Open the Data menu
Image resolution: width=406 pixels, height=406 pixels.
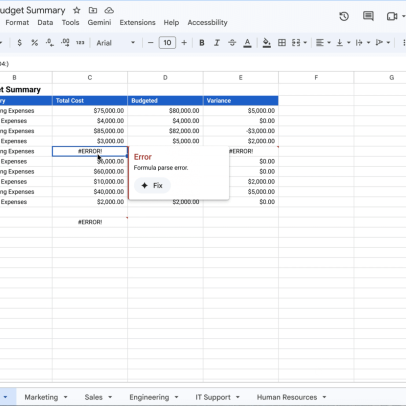[x=45, y=22]
